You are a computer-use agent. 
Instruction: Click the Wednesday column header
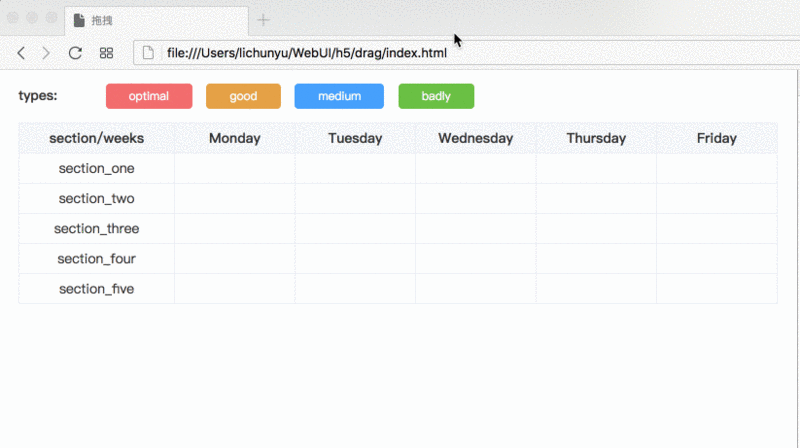tap(475, 138)
